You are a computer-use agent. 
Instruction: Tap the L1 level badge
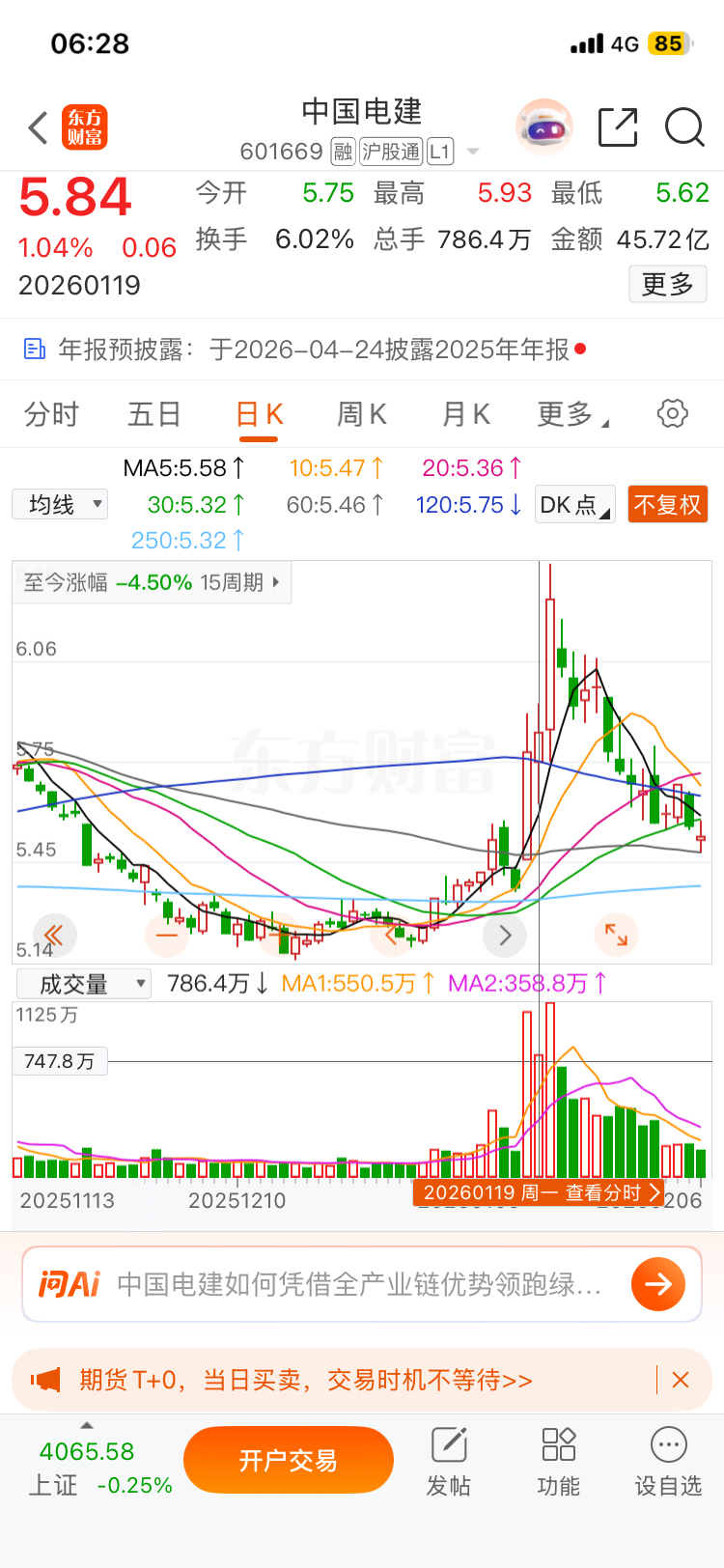[x=439, y=152]
